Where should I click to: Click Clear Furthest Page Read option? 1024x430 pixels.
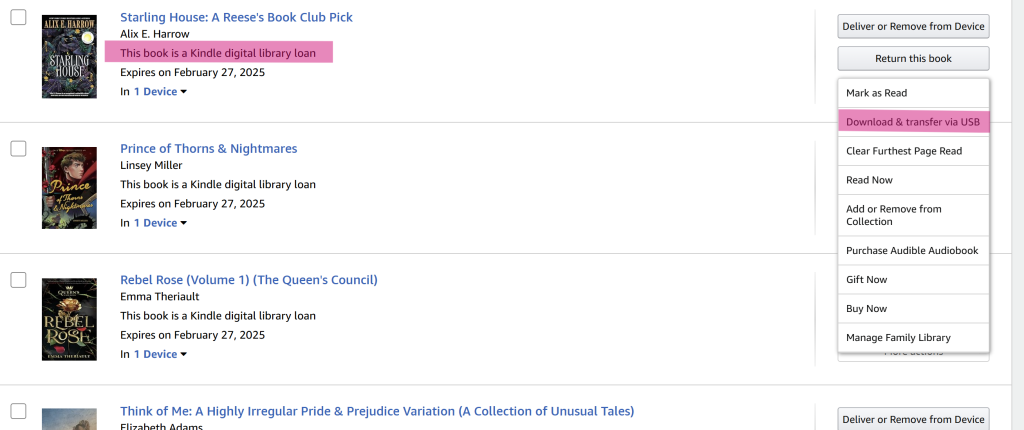pos(904,151)
